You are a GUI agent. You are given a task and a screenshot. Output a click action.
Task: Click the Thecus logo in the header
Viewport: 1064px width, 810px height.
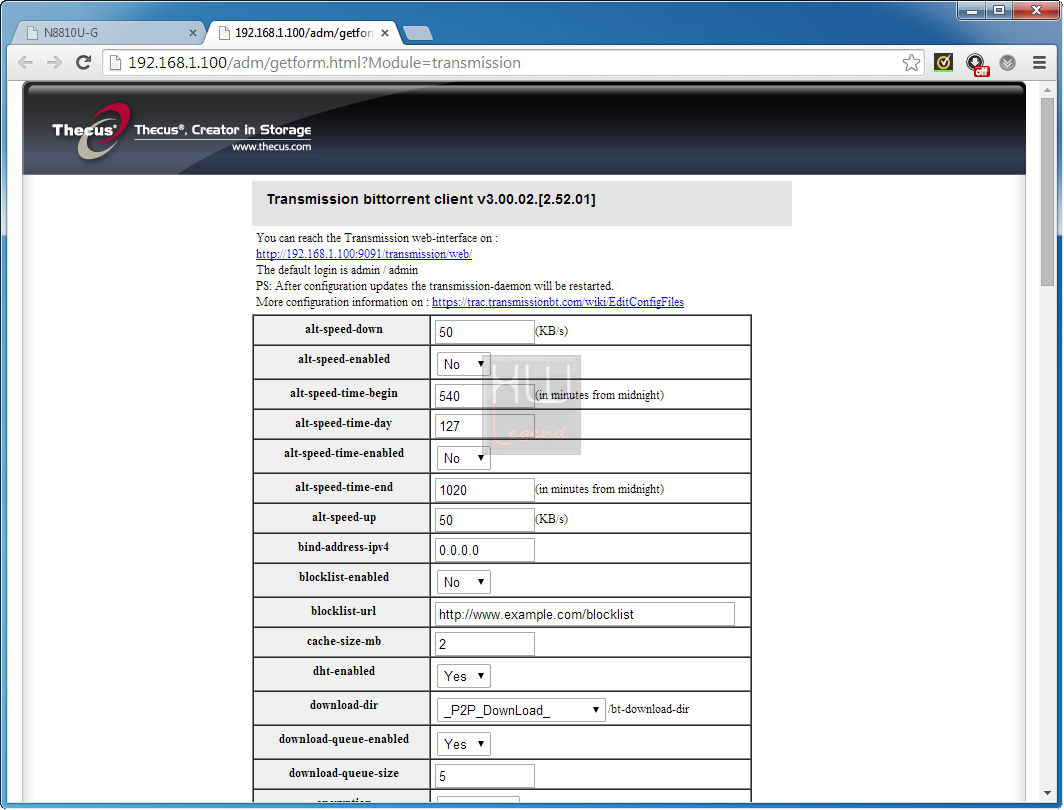pyautogui.click(x=92, y=130)
